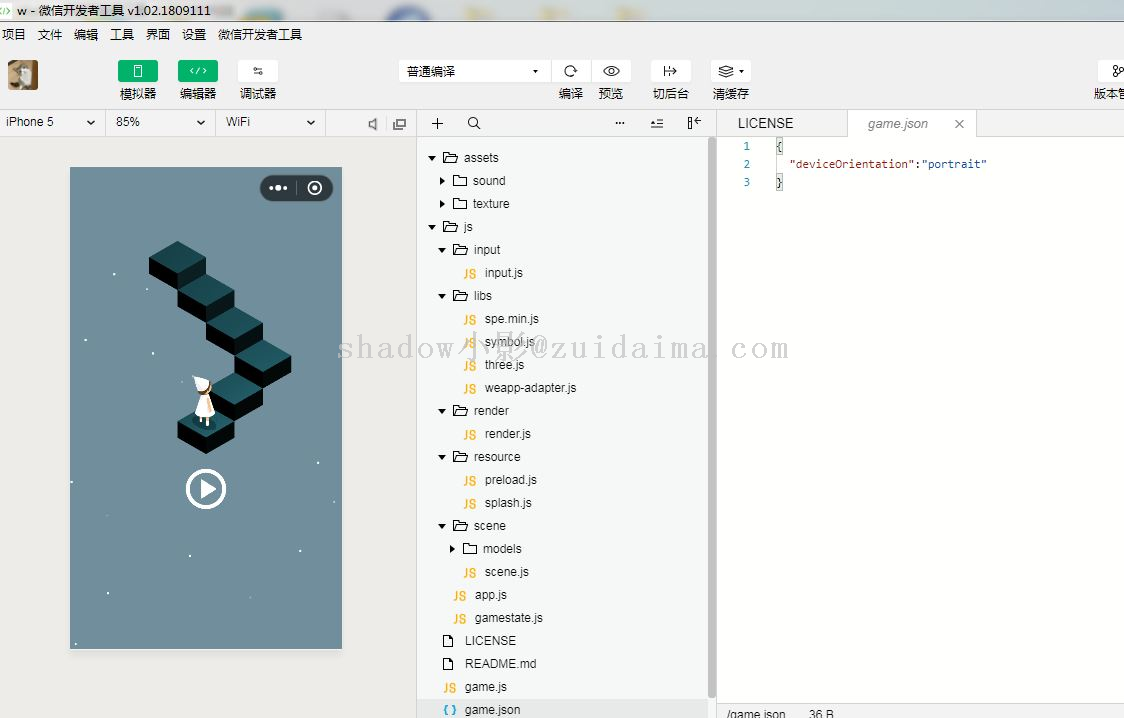Screen dimensions: 1124x718
Task: Click the 切后台 switch-to-background icon
Action: [x=670, y=71]
